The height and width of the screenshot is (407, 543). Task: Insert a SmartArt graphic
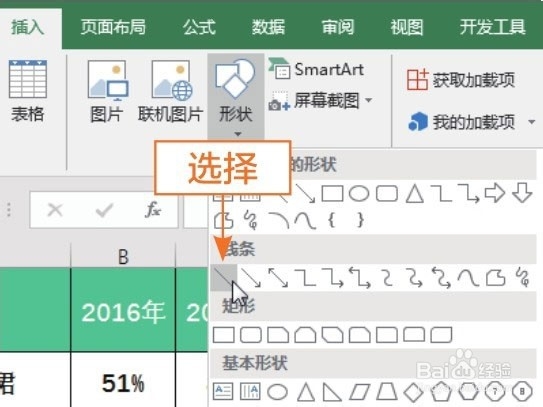[316, 69]
